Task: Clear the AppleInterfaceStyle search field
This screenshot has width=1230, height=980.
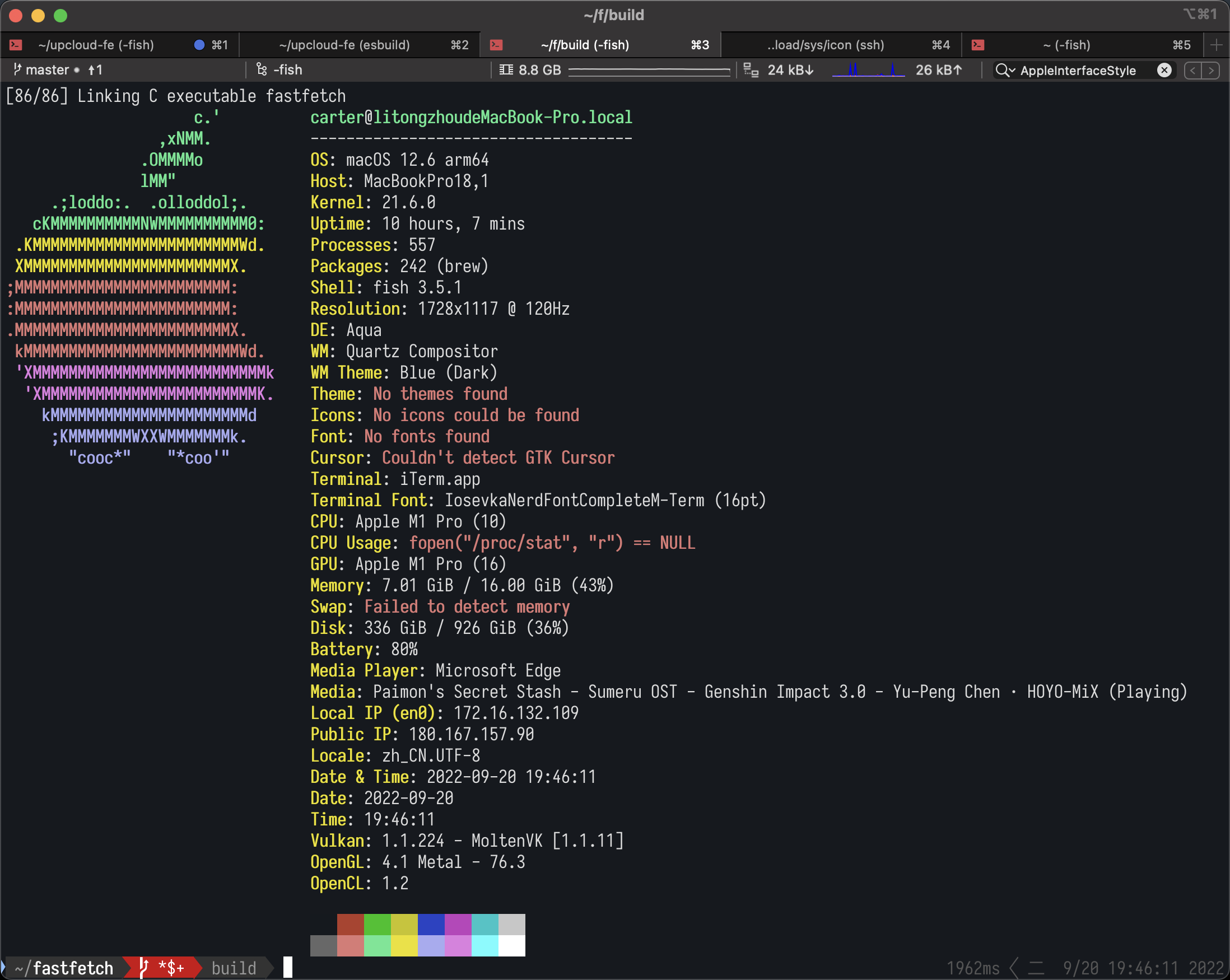Action: 1164,70
